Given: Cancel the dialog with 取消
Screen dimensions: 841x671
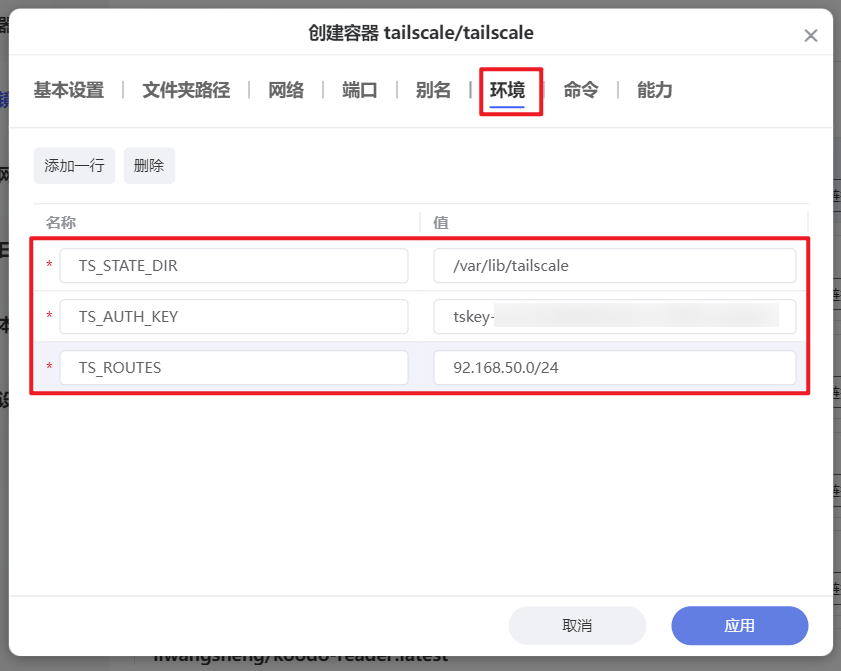Looking at the screenshot, I should [x=577, y=625].
